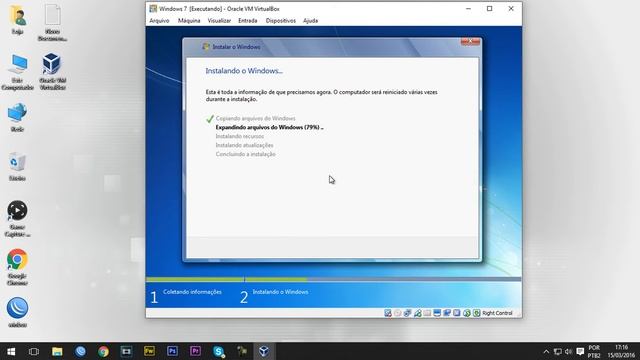This screenshot has width=640, height=360.
Task: Click the green checkmark beside Copiando arquivos
Action: point(210,119)
